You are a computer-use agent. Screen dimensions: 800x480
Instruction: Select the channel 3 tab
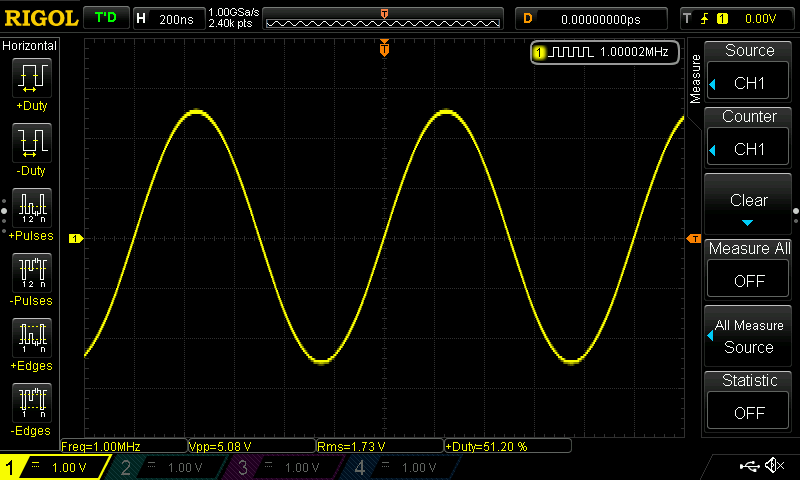coord(276,467)
